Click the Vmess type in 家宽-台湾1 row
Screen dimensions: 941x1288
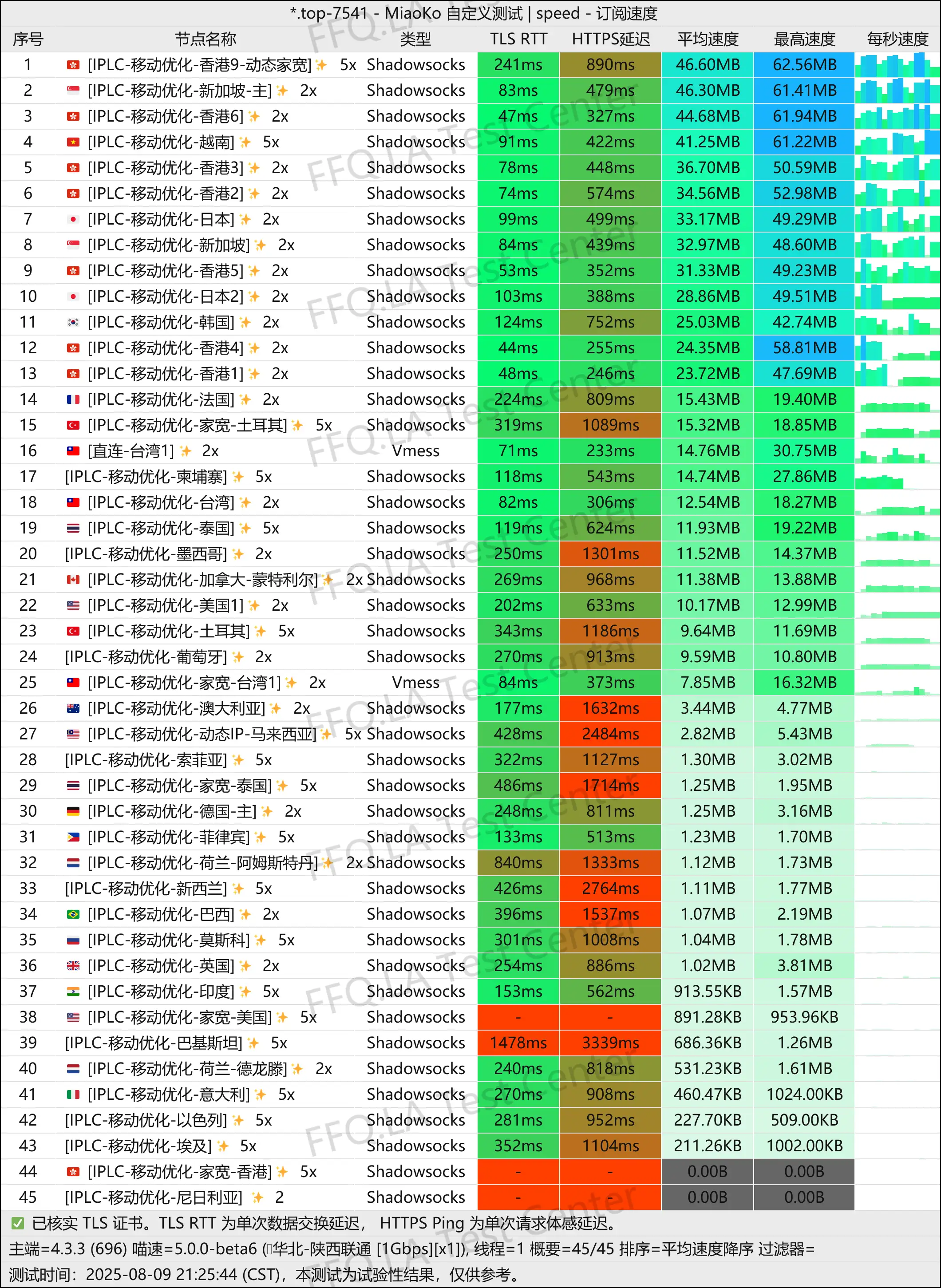(415, 683)
